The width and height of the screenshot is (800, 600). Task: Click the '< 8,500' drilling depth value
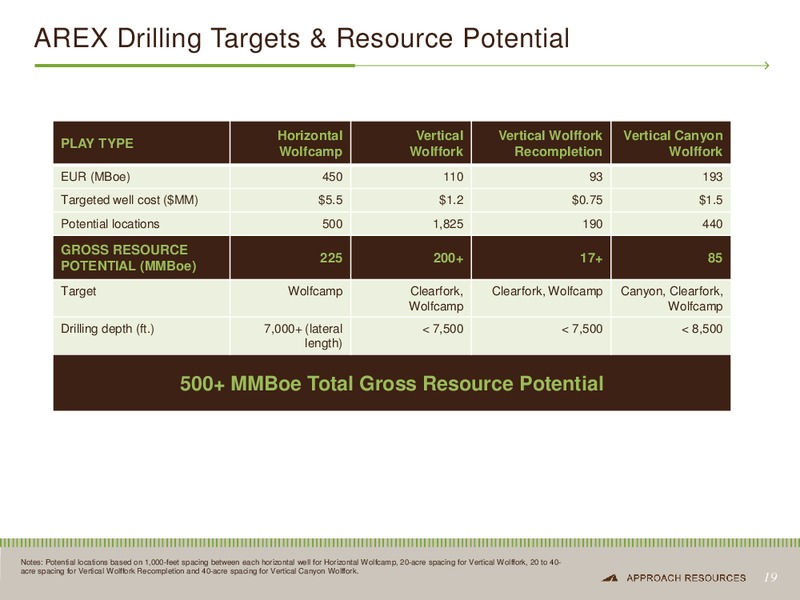(702, 329)
